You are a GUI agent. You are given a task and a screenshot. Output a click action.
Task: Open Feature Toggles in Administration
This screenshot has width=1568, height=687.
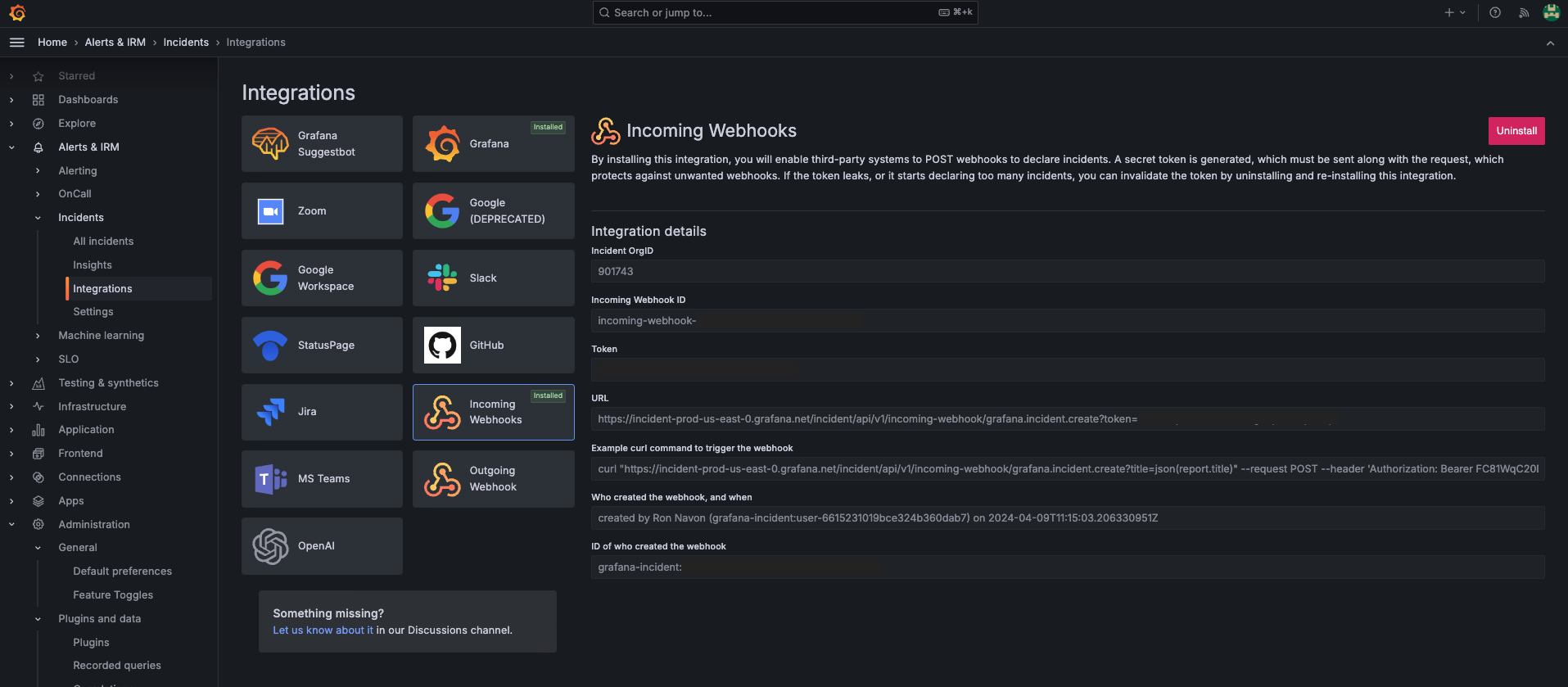point(113,595)
